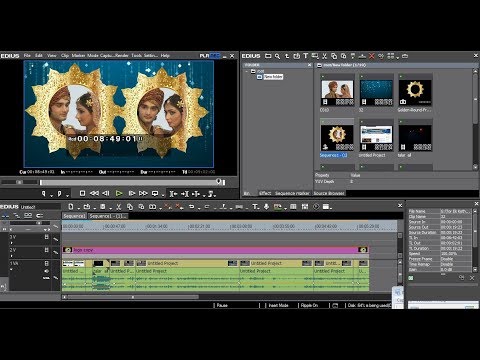Open the bin view dropdown arrow
Screen dimensions: 480x360
pyautogui.click(x=398, y=58)
